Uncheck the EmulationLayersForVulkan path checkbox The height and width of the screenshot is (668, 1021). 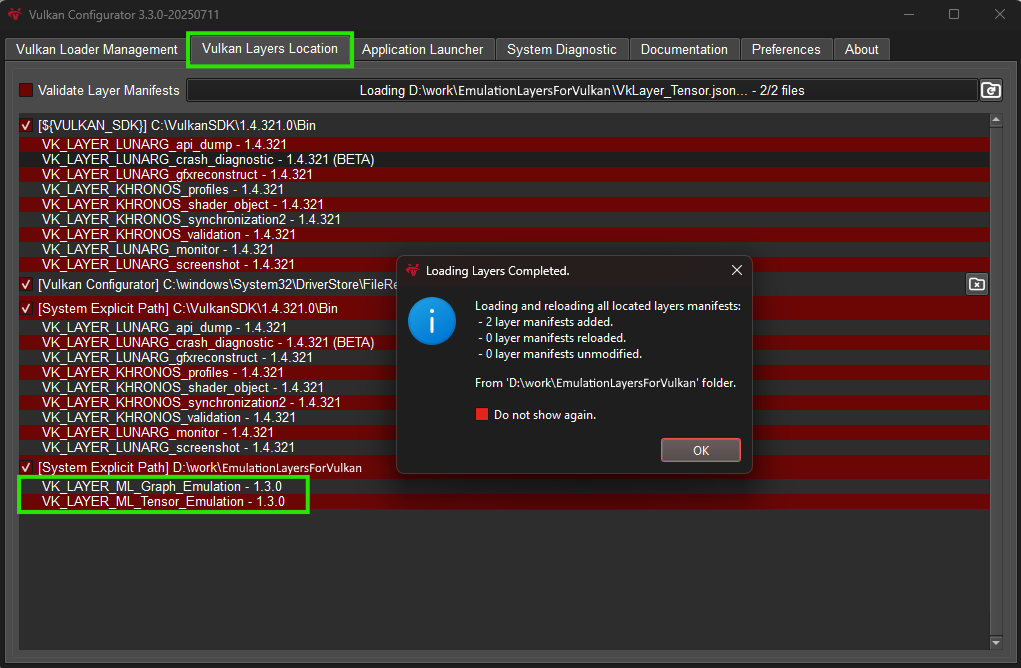(x=25, y=467)
